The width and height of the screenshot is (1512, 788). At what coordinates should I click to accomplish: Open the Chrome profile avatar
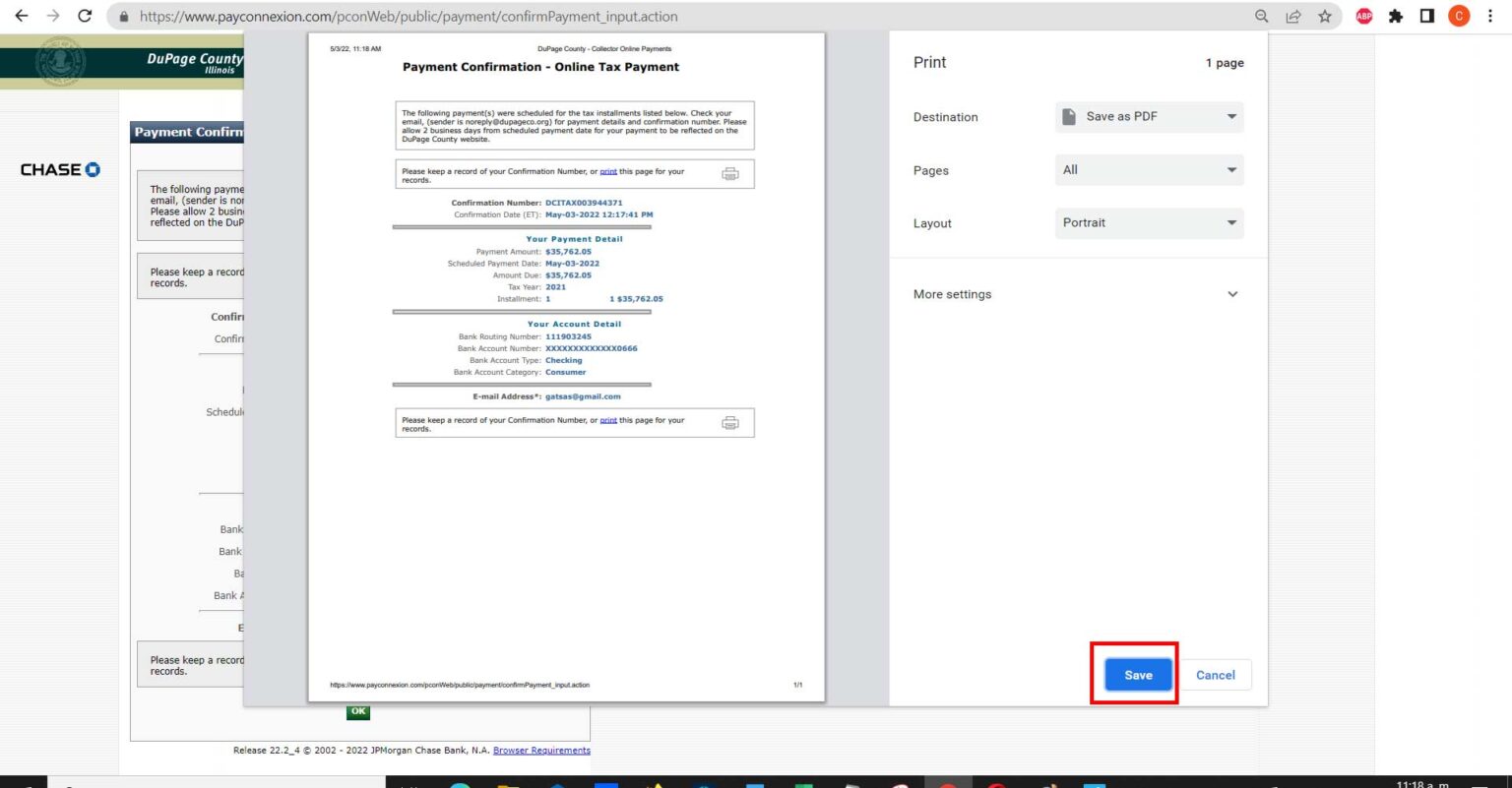click(x=1459, y=16)
